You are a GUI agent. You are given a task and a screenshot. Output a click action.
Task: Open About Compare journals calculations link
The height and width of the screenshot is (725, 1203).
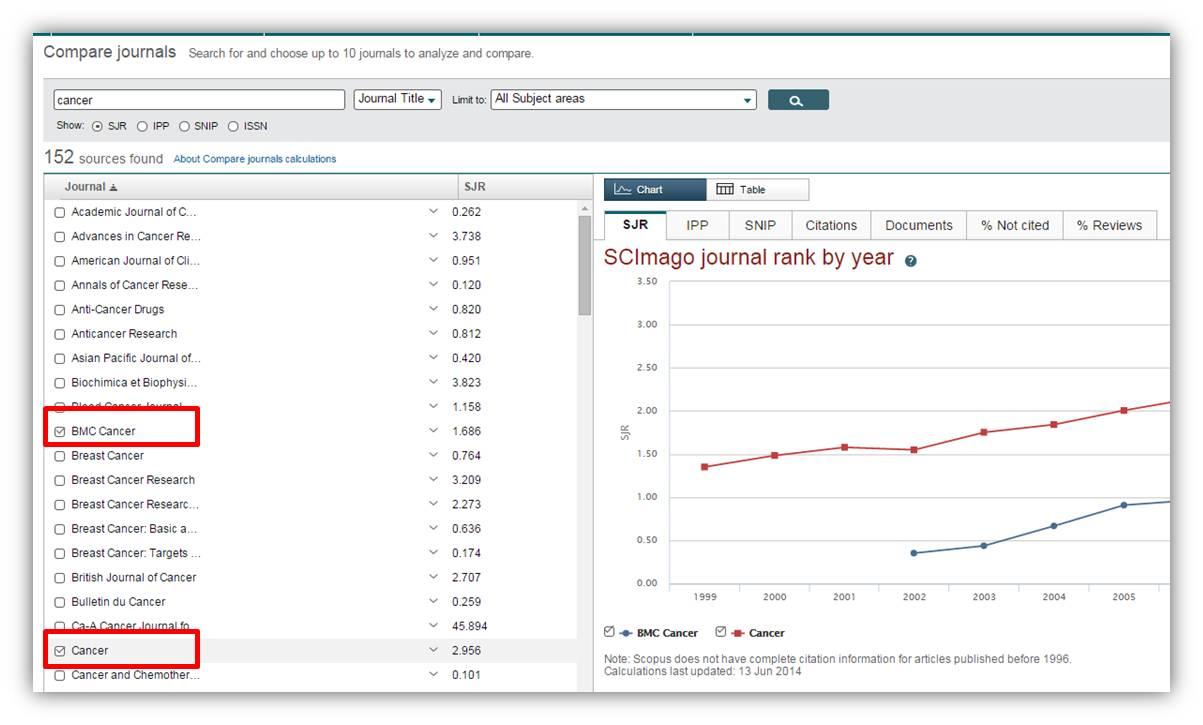pos(255,159)
